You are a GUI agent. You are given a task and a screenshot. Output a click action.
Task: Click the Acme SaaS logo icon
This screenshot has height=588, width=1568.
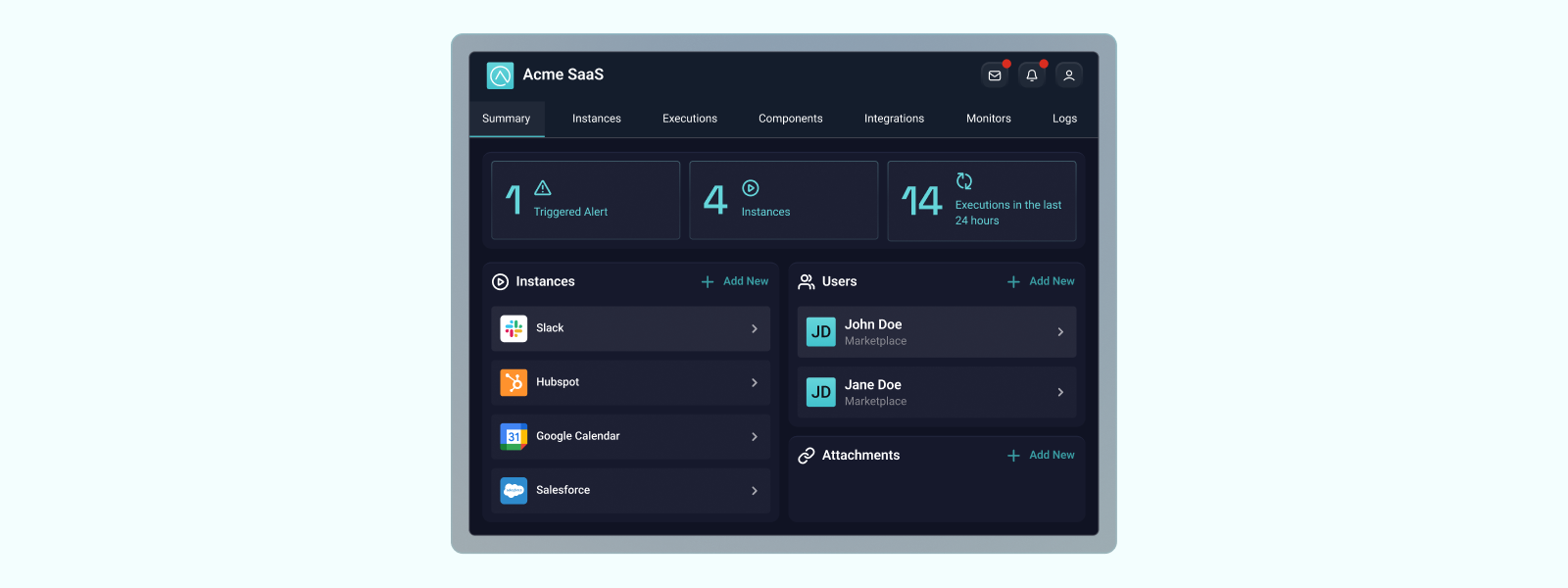point(500,75)
